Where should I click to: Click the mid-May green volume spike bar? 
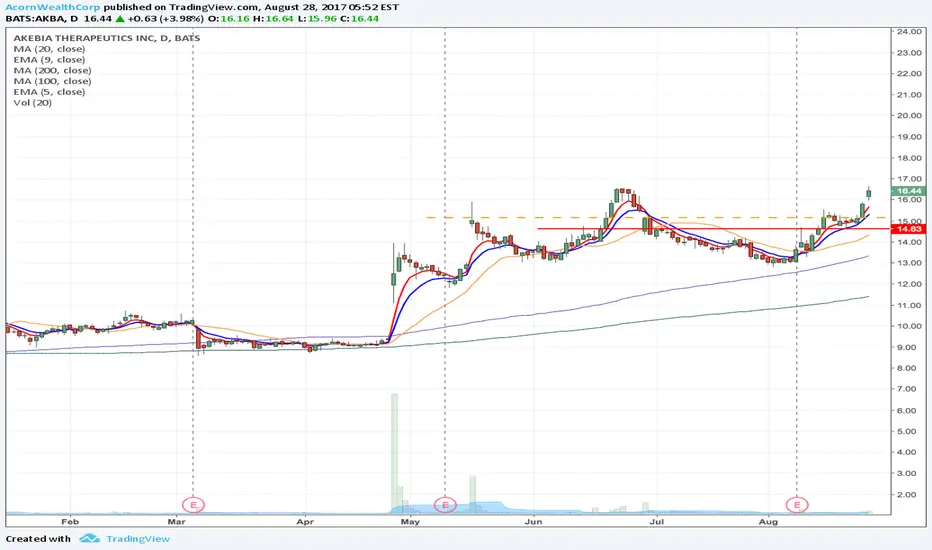473,493
